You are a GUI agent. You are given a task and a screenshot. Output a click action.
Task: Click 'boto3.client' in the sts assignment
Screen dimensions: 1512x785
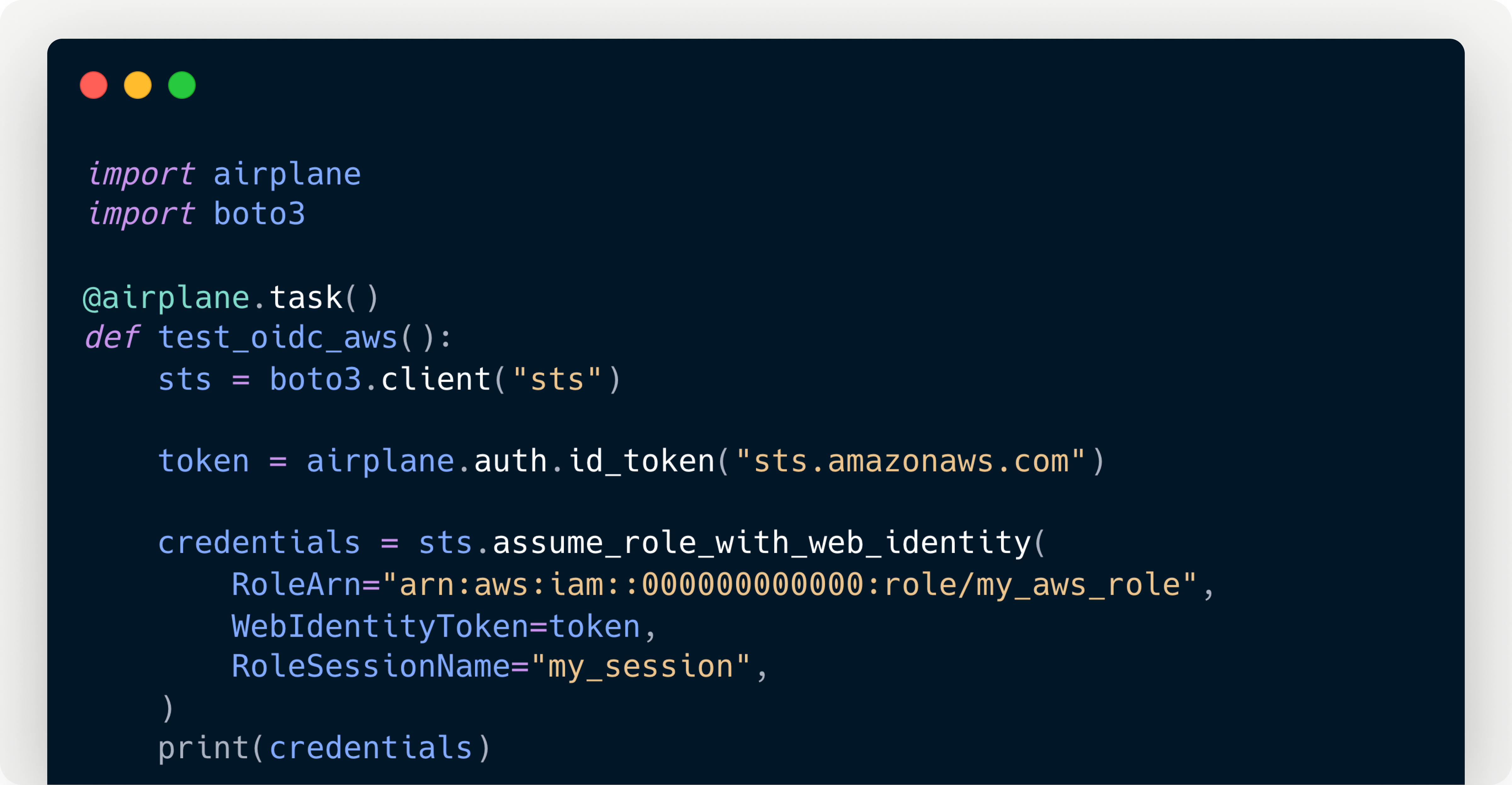coord(380,379)
